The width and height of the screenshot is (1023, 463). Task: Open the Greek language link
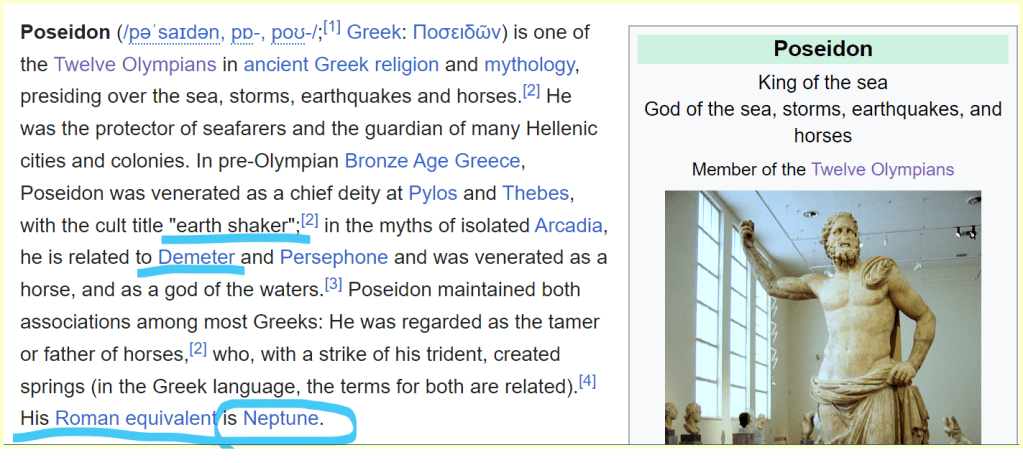pos(373,32)
